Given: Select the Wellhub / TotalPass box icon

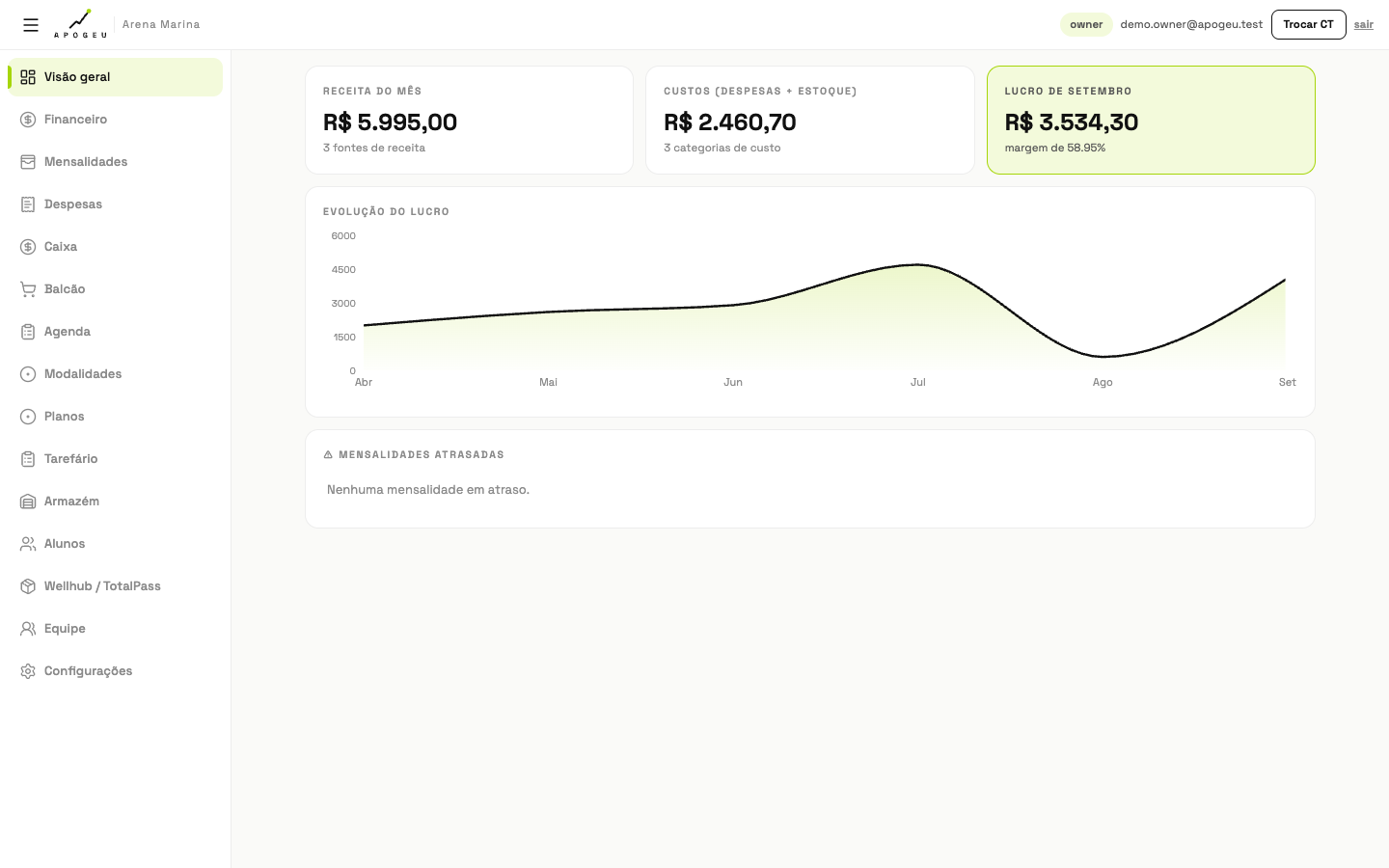Looking at the screenshot, I should point(28,586).
